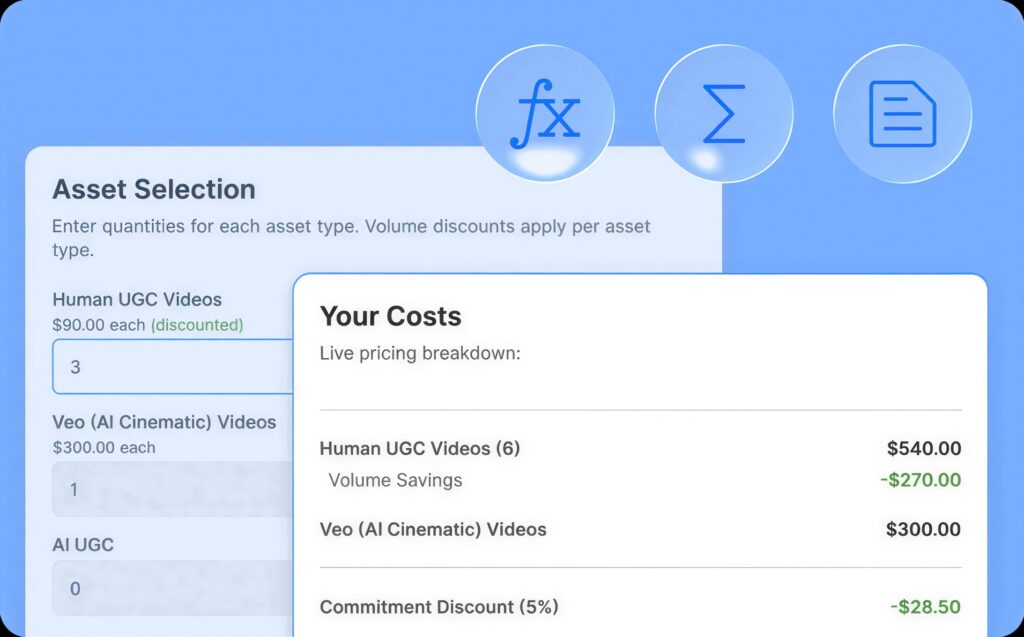Select the AI UGC quantity field

tap(170, 588)
